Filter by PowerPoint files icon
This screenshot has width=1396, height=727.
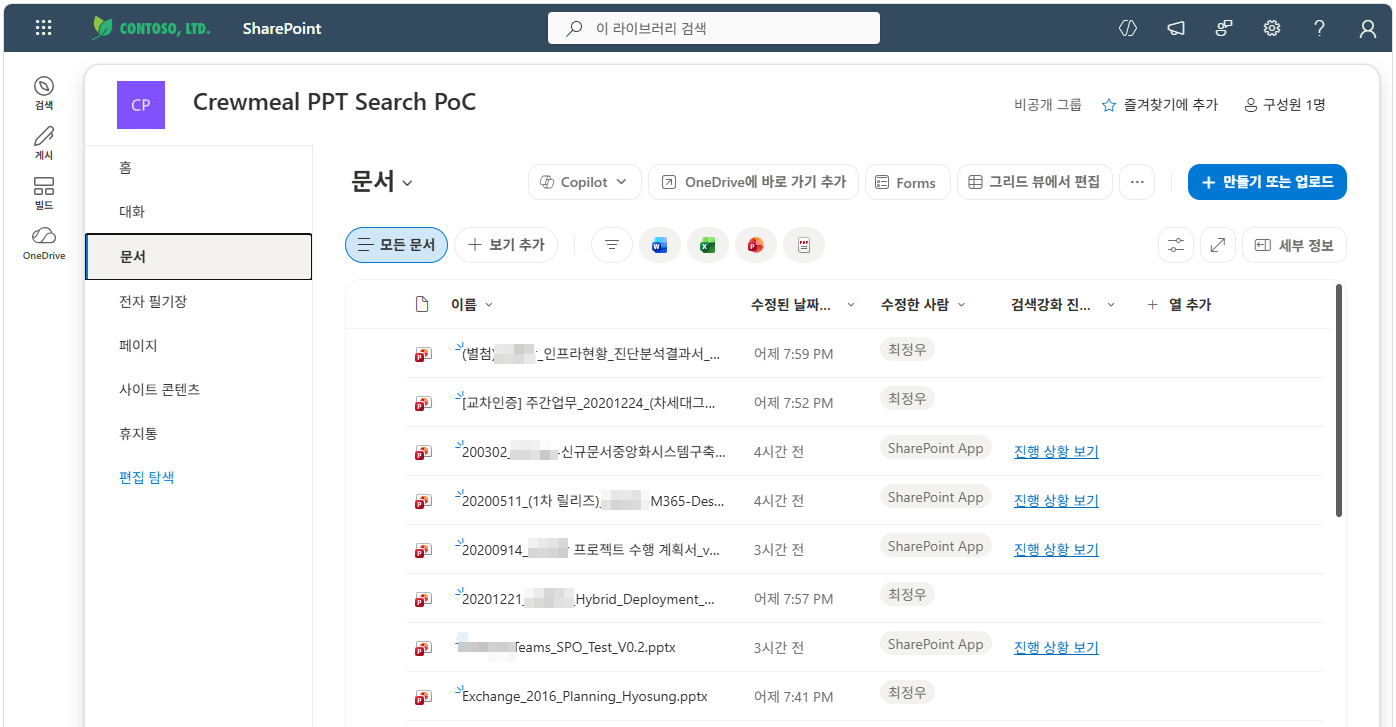756,245
